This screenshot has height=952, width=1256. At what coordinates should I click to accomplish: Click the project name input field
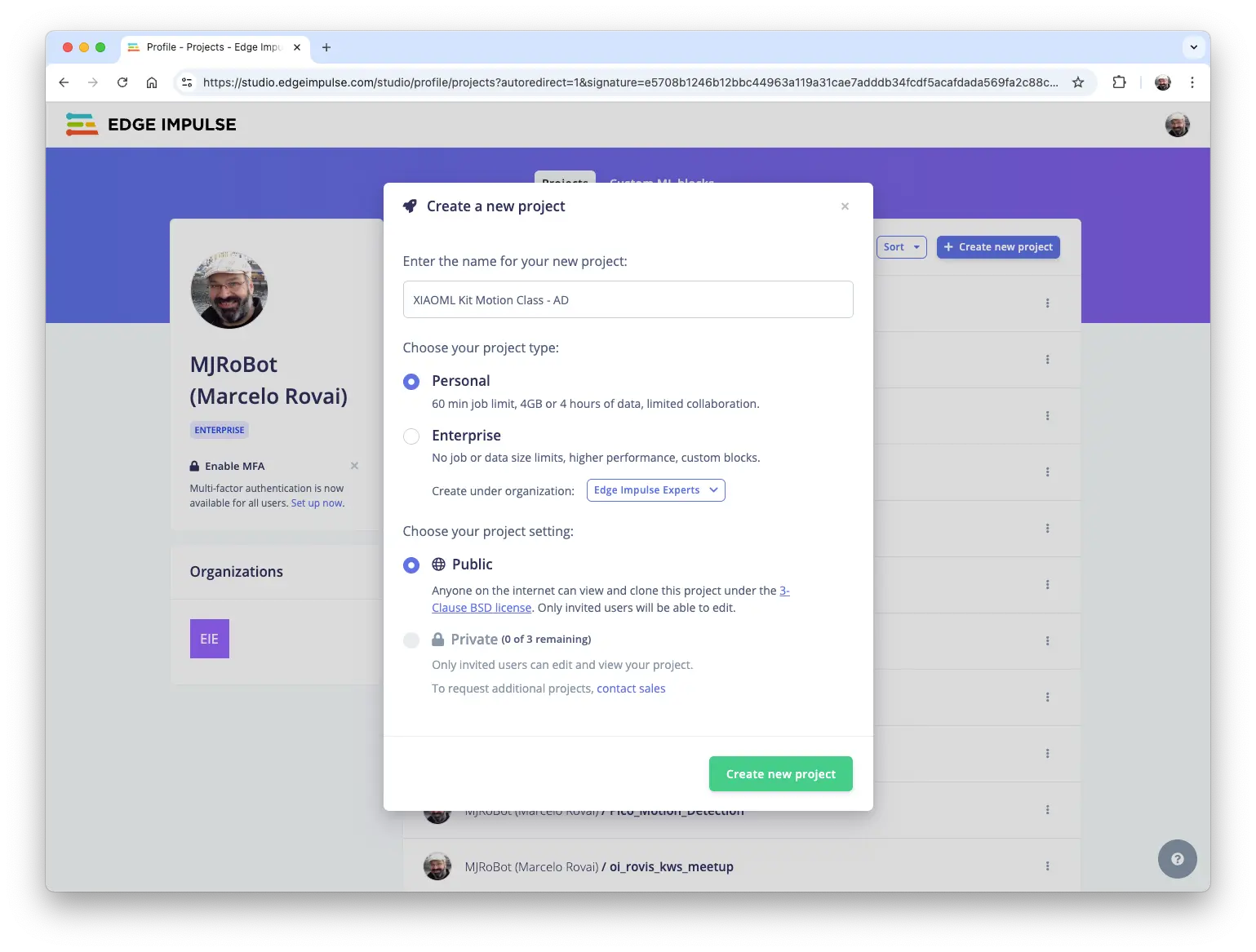(x=628, y=300)
